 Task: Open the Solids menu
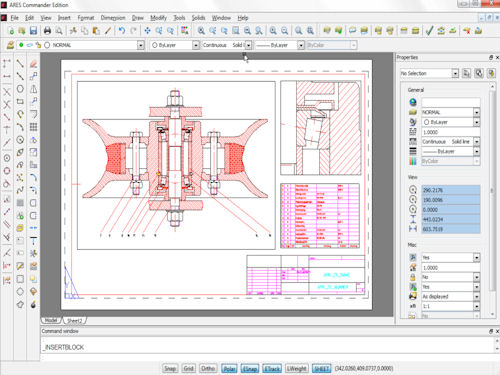[x=198, y=18]
